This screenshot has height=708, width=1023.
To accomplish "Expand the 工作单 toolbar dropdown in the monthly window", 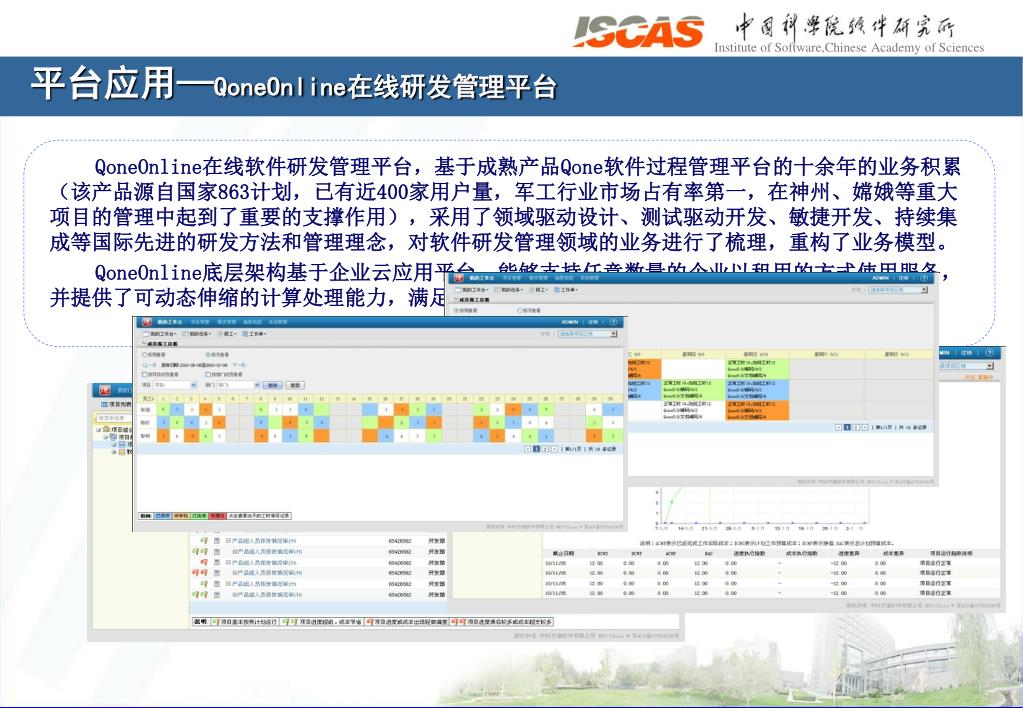I will pos(254,334).
